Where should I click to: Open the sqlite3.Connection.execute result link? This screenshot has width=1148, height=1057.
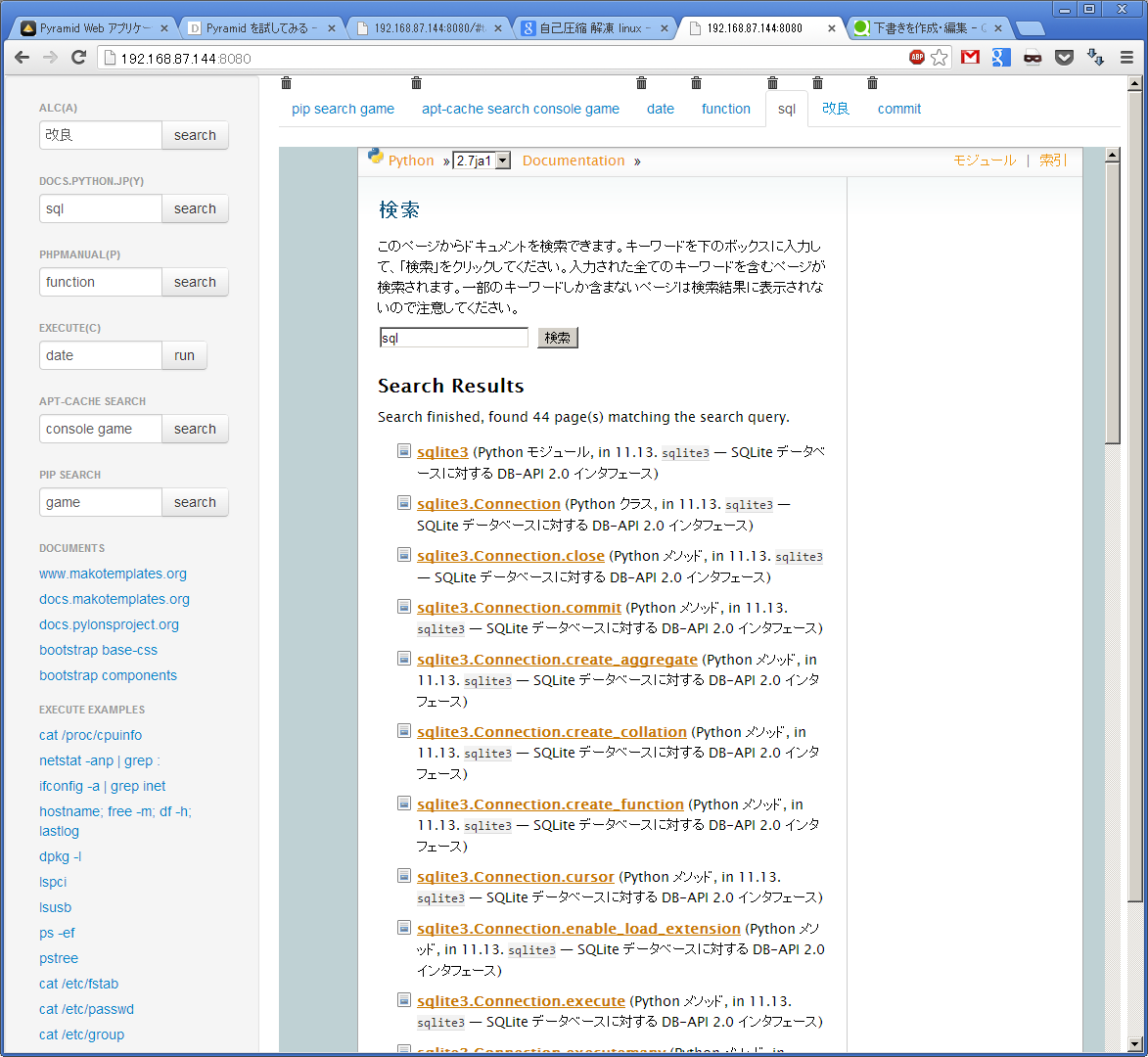tap(521, 1000)
